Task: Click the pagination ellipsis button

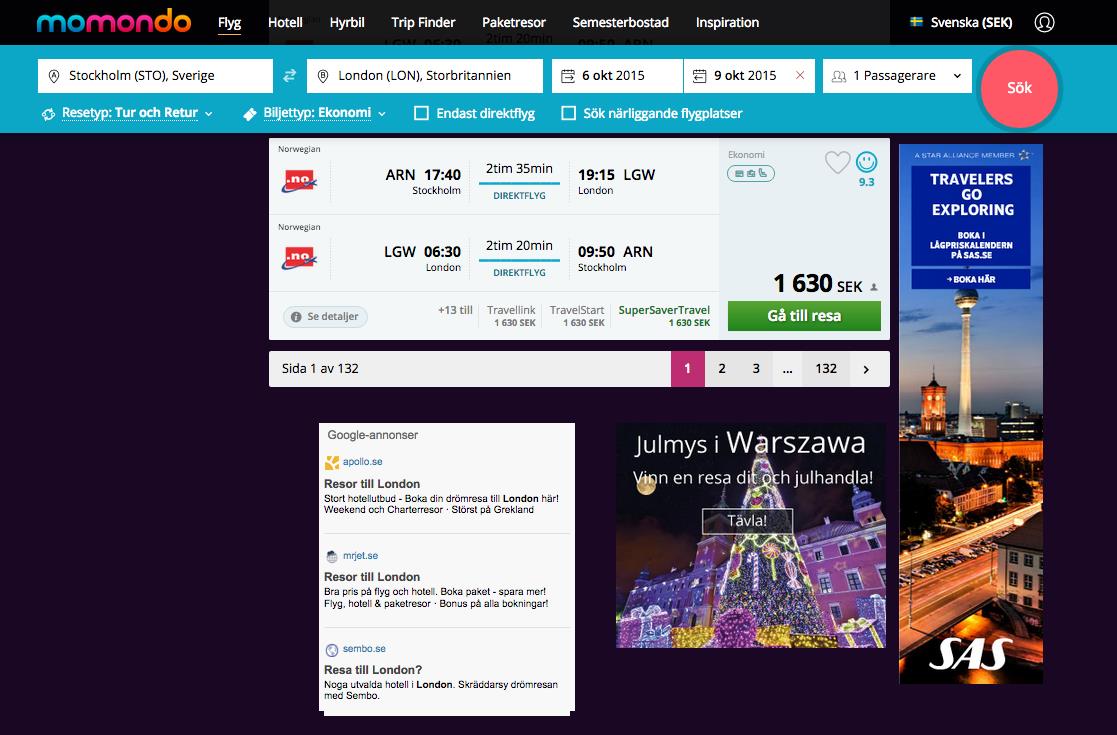Action: point(787,369)
